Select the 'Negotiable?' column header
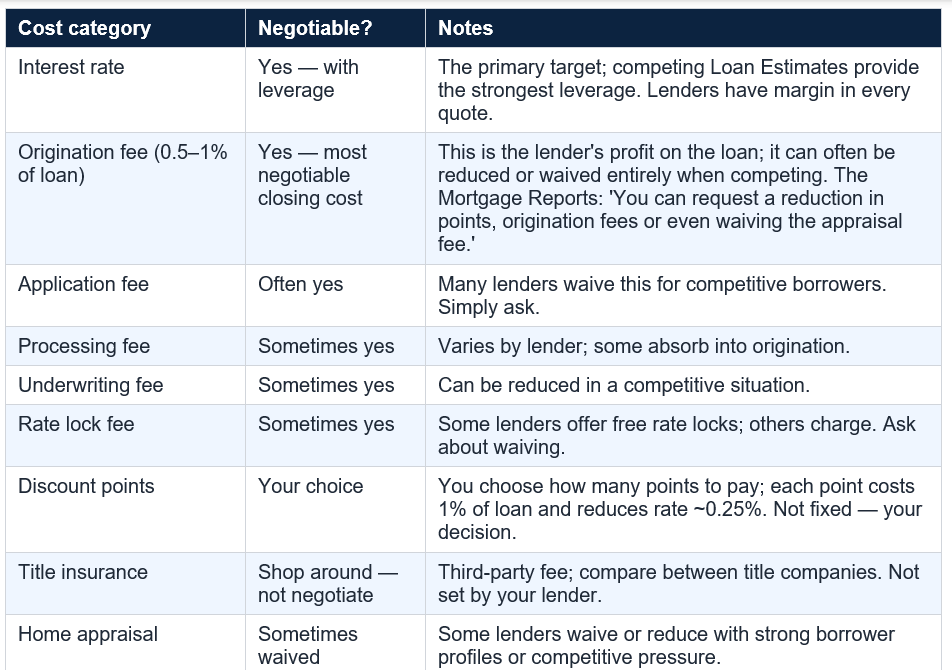Screen dimensions: 952x670 (x=335, y=28)
